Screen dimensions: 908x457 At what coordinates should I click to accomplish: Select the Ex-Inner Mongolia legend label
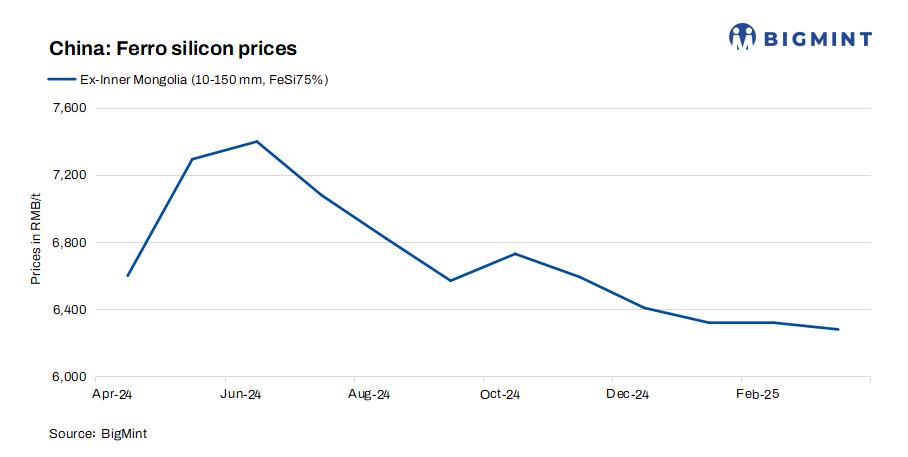click(205, 80)
